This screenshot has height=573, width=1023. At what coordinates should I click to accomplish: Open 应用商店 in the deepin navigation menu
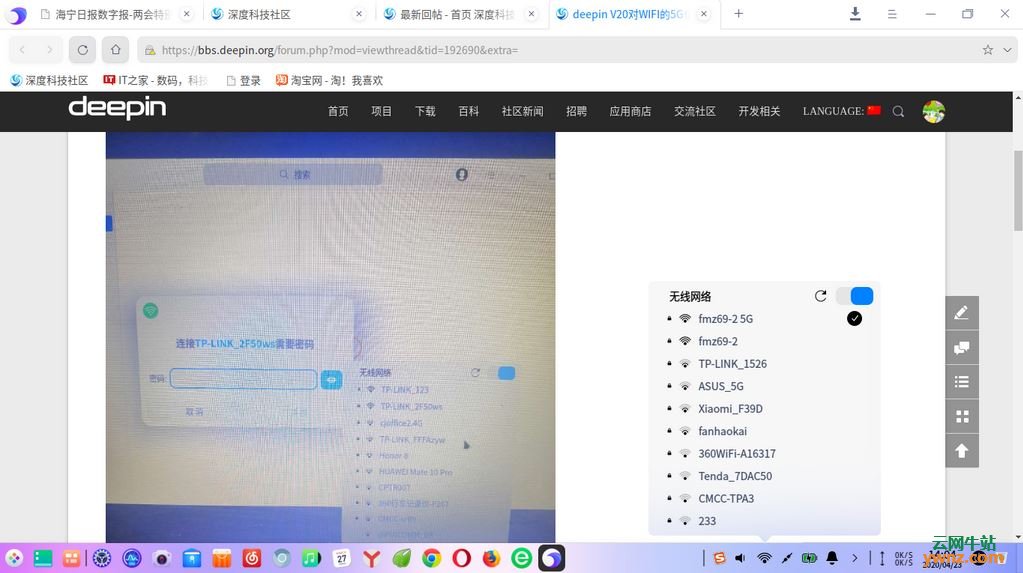click(x=630, y=112)
